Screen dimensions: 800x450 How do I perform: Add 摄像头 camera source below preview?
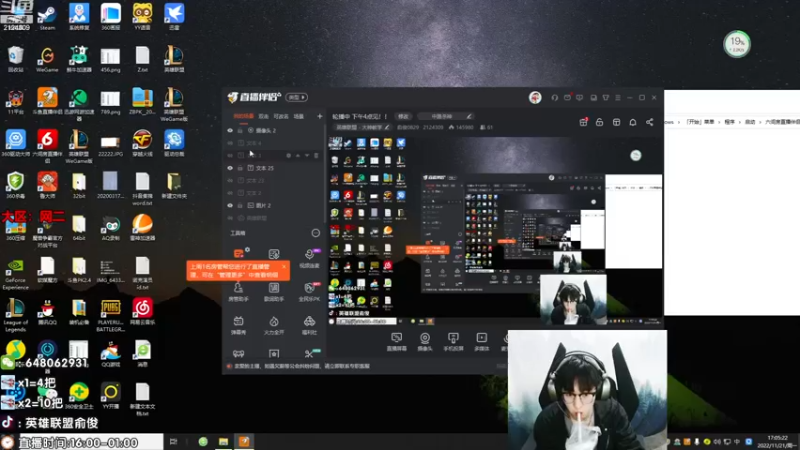tap(424, 341)
